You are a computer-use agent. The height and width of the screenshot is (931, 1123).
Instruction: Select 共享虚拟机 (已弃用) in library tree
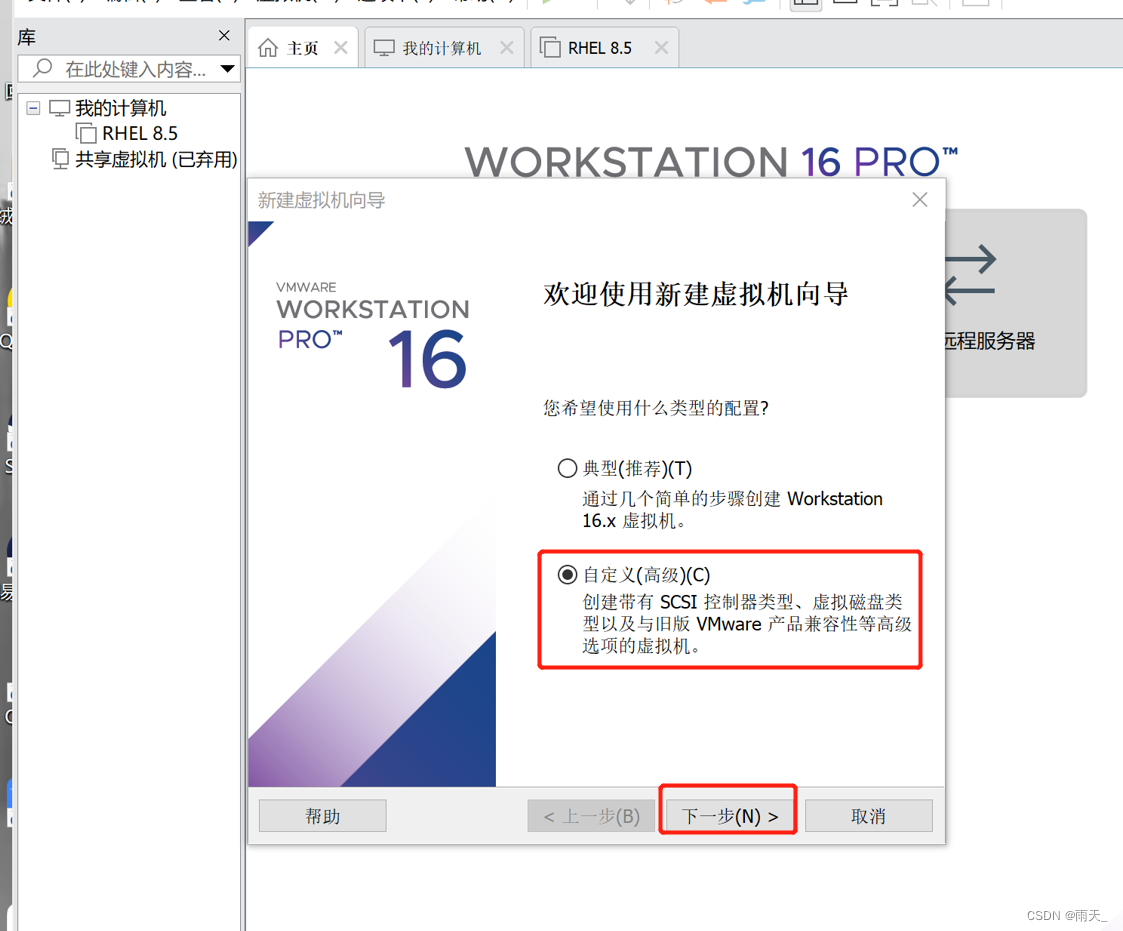156,159
